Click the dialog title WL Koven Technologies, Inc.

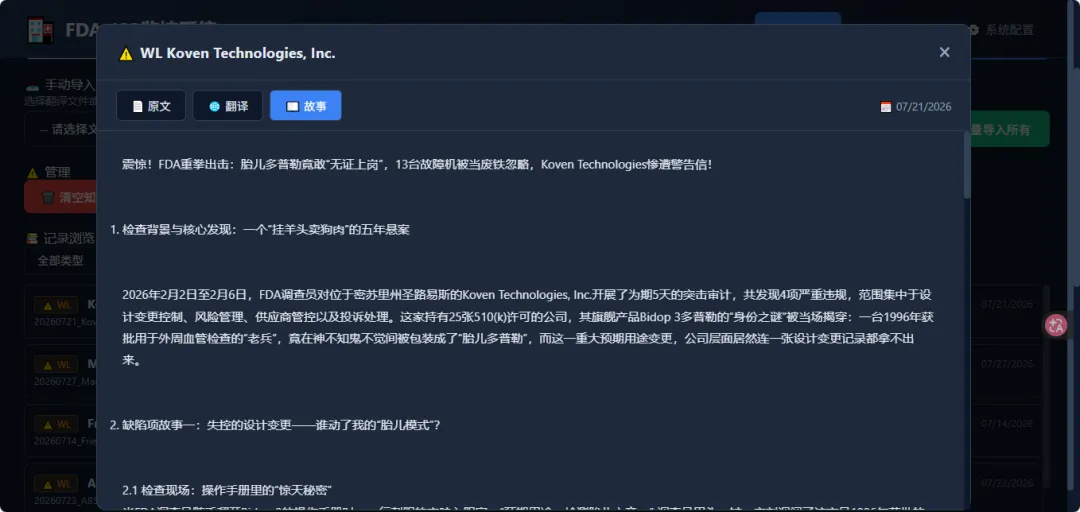click(x=238, y=53)
